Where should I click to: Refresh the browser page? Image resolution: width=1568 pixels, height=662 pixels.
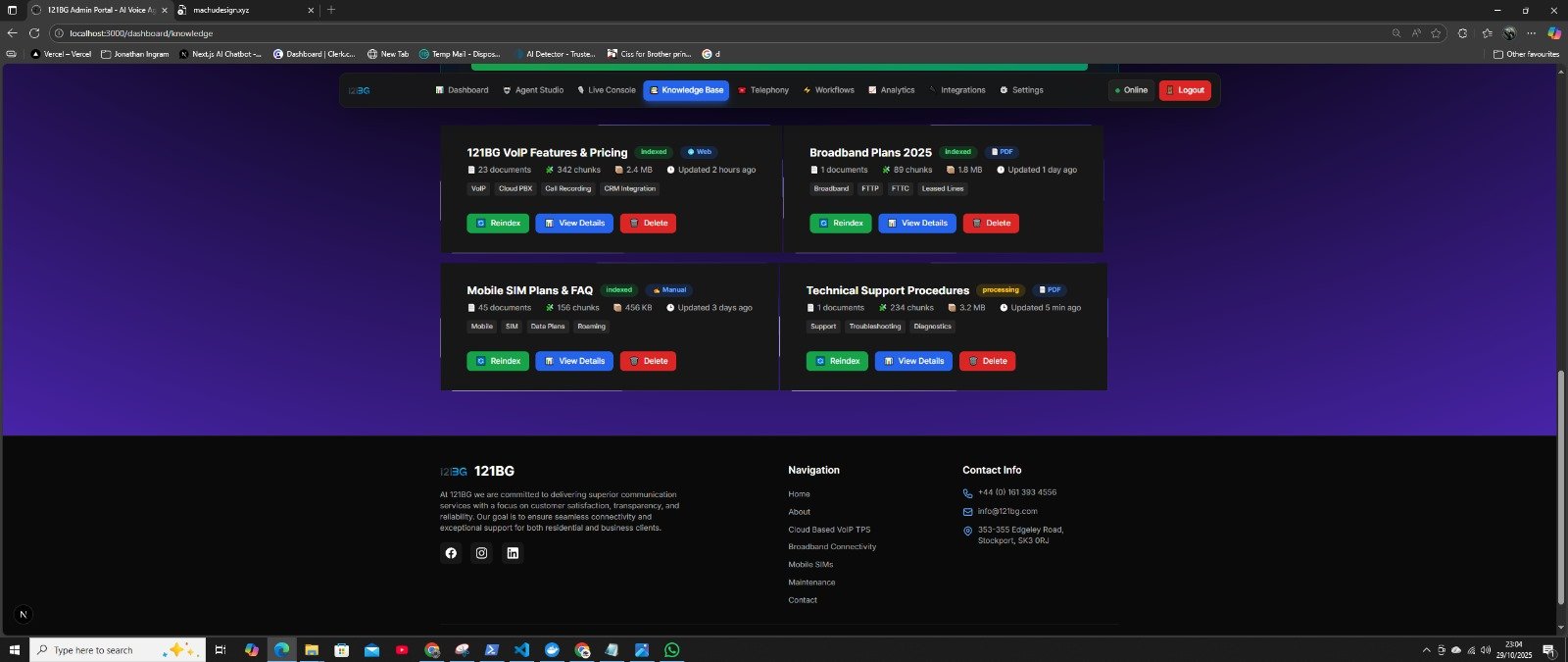click(x=34, y=33)
